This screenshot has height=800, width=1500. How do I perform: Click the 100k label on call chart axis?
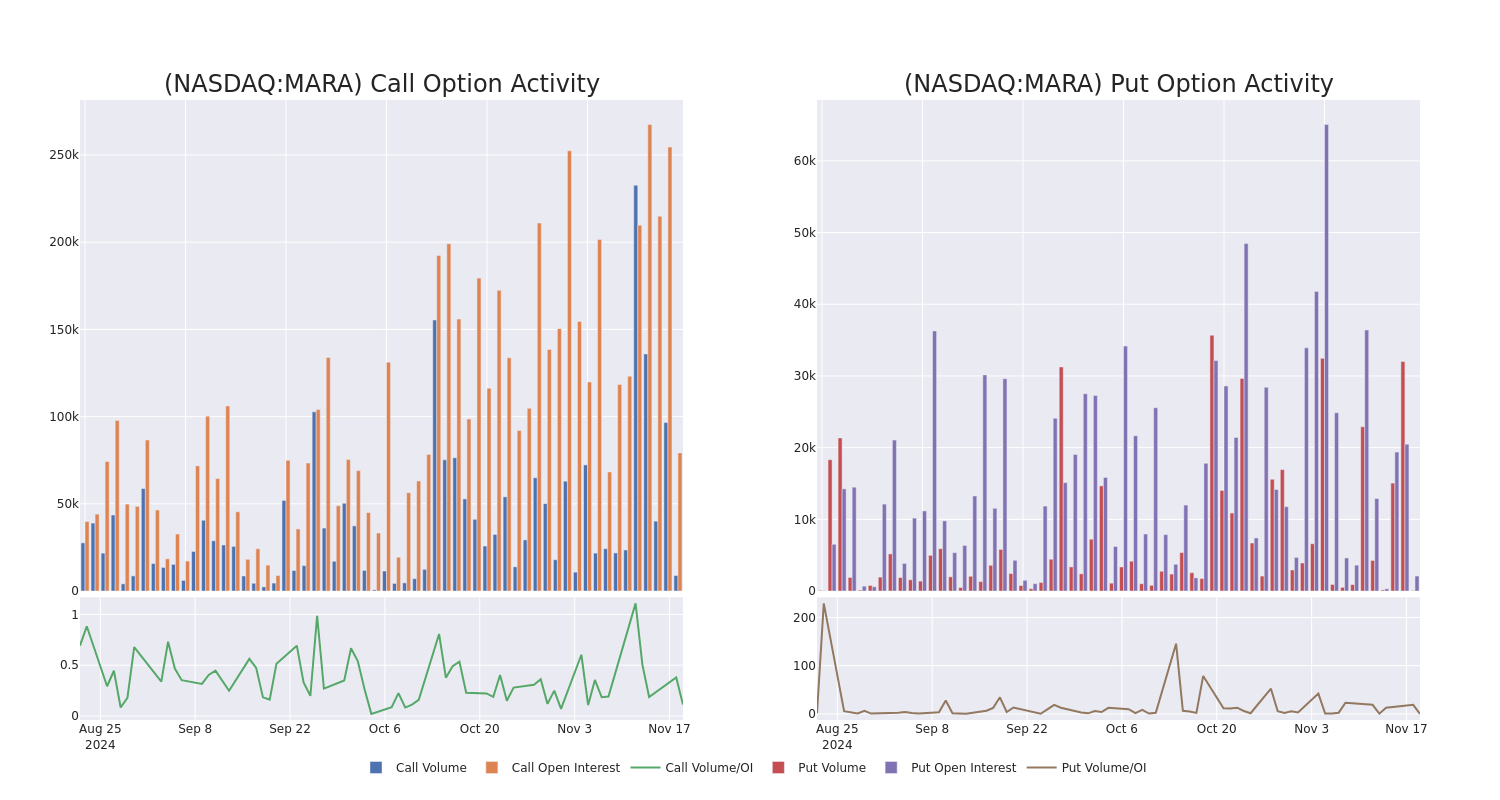coord(64,416)
